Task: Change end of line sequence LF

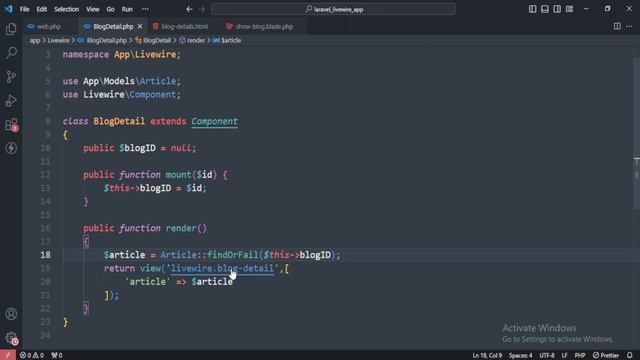Action: click(x=564, y=355)
